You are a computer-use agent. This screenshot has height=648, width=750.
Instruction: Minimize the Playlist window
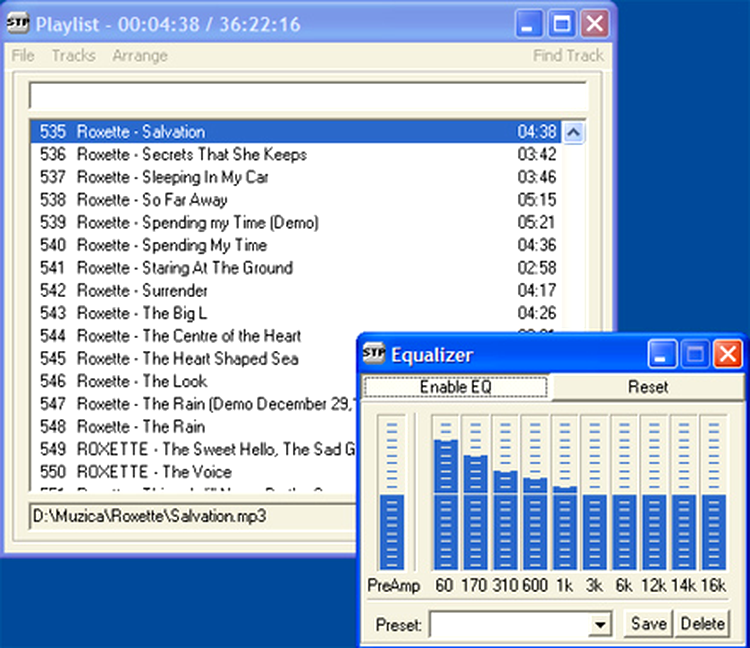click(529, 23)
